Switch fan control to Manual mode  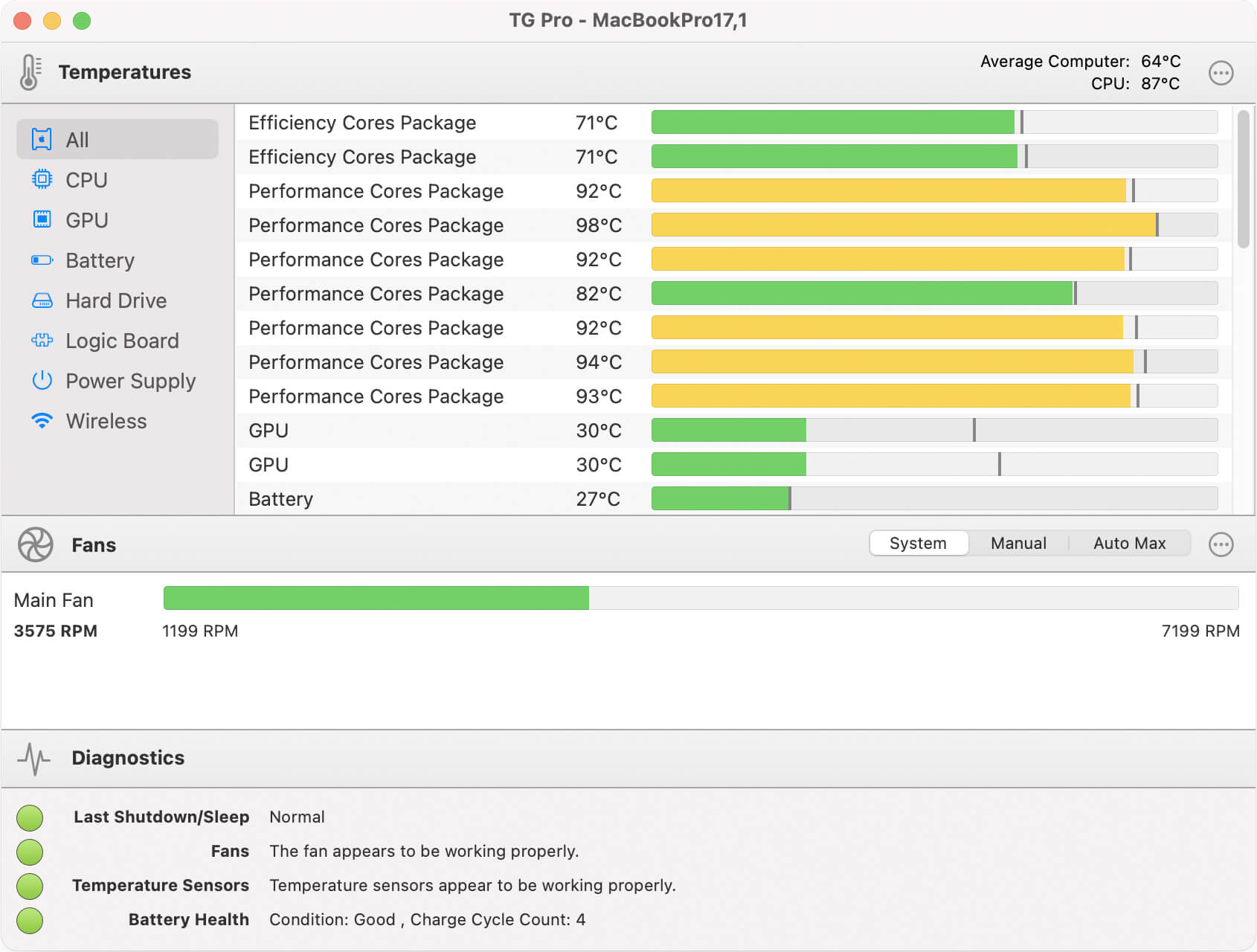(1018, 543)
